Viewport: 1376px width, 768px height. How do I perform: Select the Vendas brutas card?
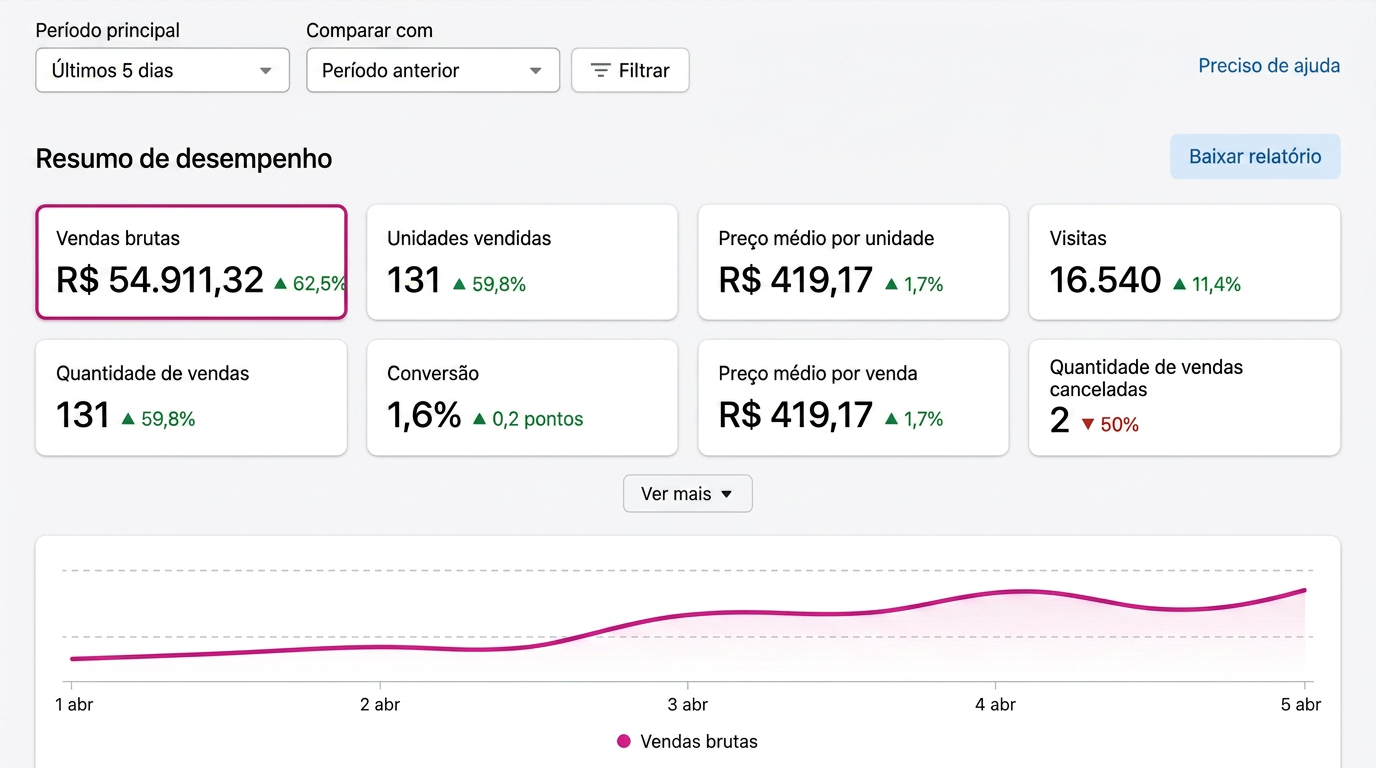click(191, 262)
